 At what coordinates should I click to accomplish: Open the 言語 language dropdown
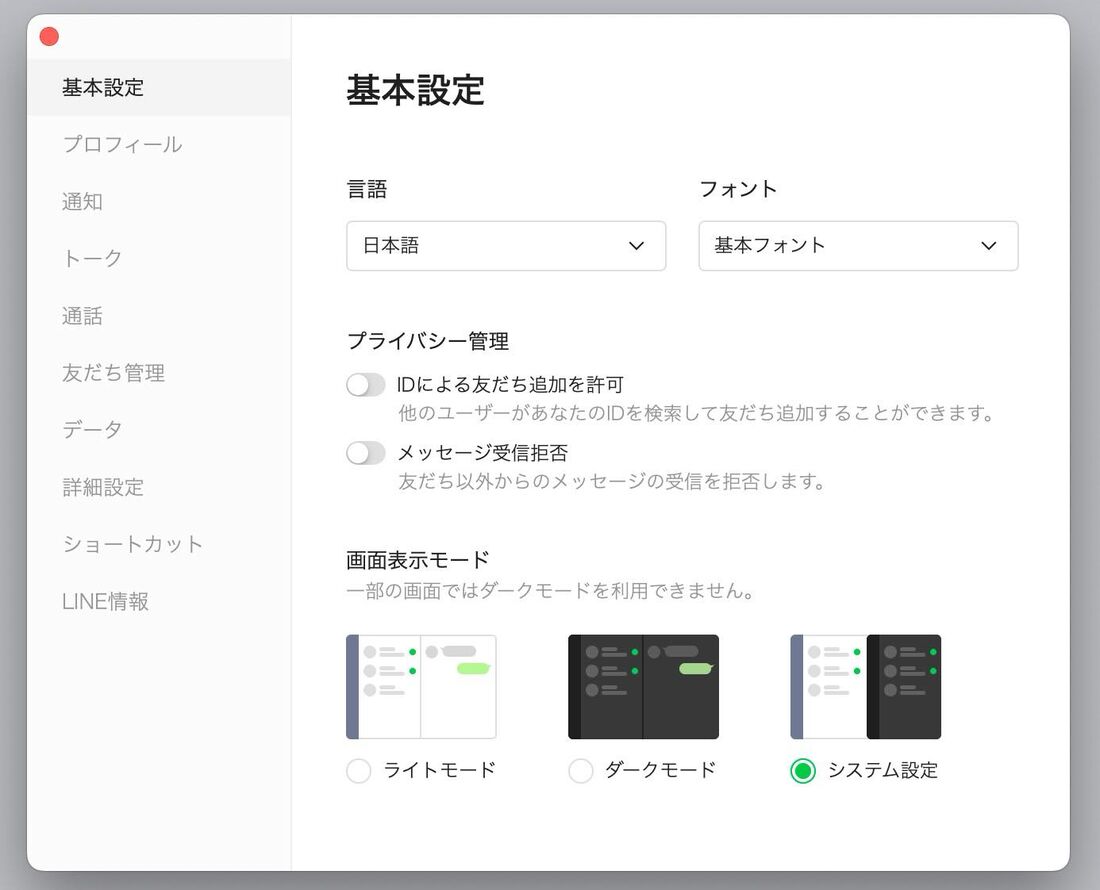click(x=505, y=246)
